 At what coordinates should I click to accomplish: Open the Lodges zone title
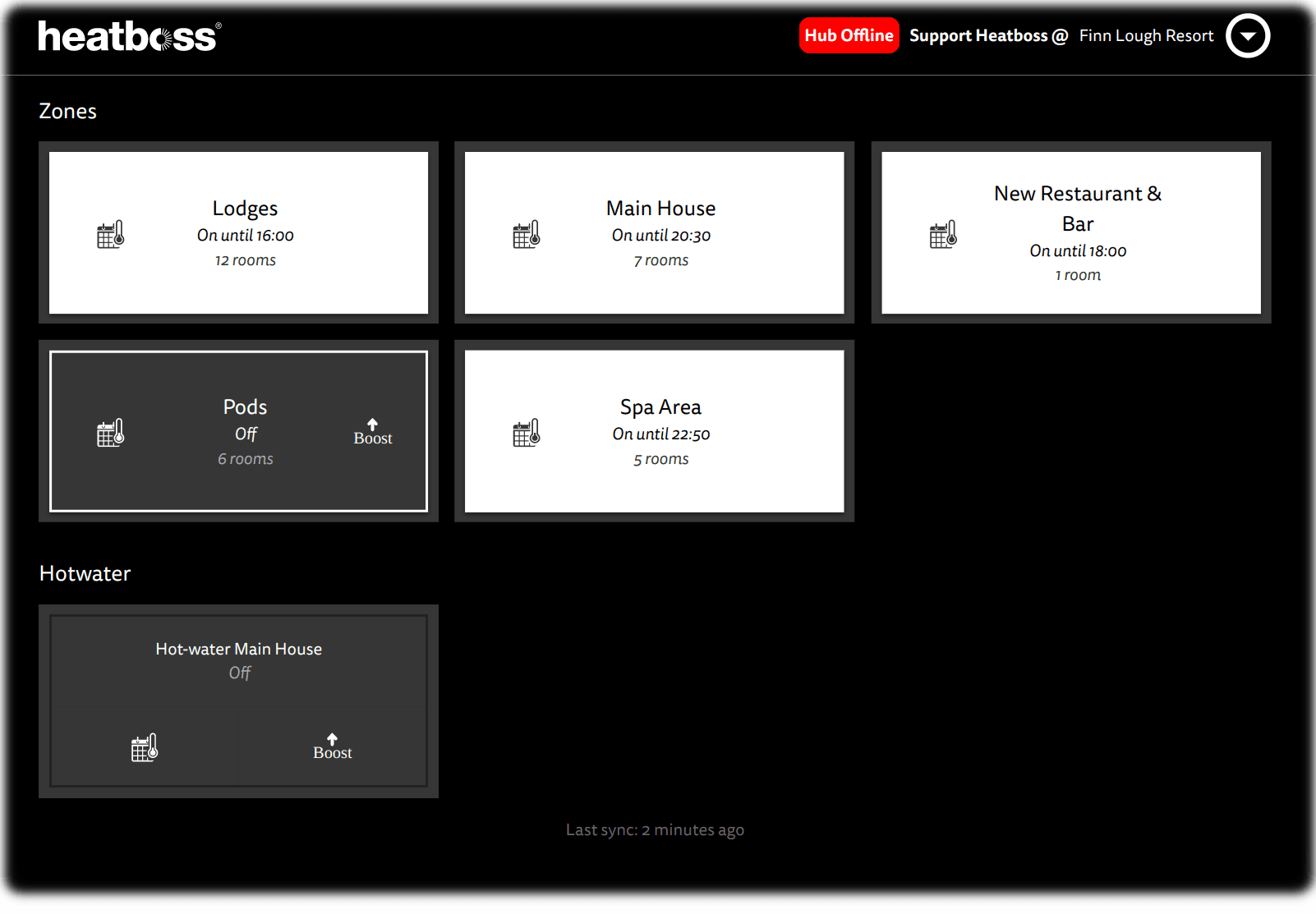pos(245,209)
